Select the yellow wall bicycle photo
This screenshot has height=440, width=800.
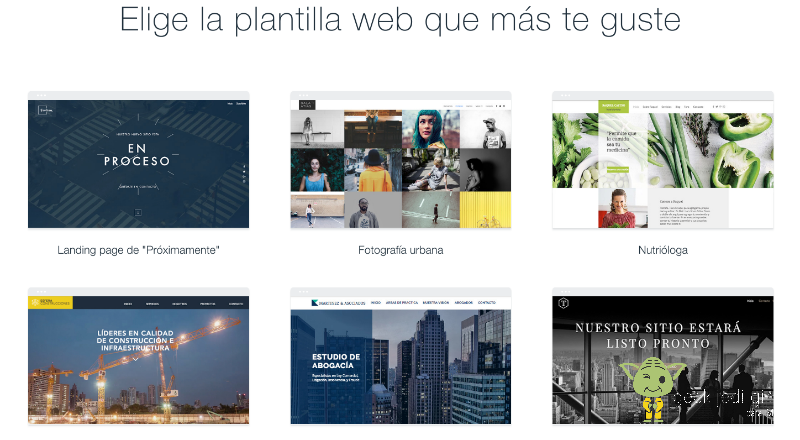click(x=485, y=210)
